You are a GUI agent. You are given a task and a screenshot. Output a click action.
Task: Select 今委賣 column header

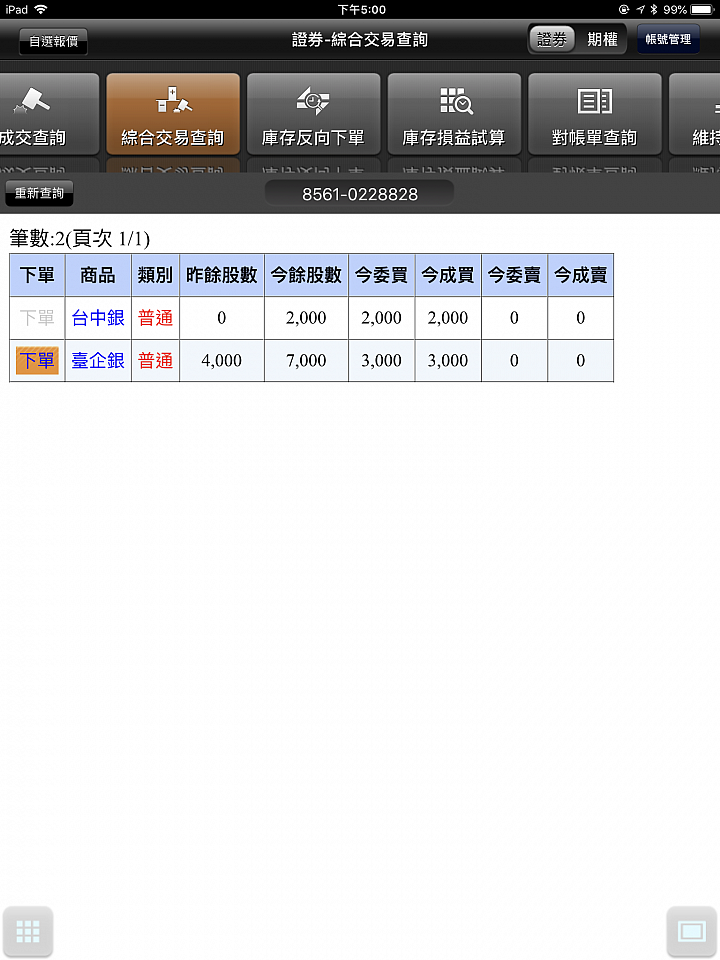514,276
